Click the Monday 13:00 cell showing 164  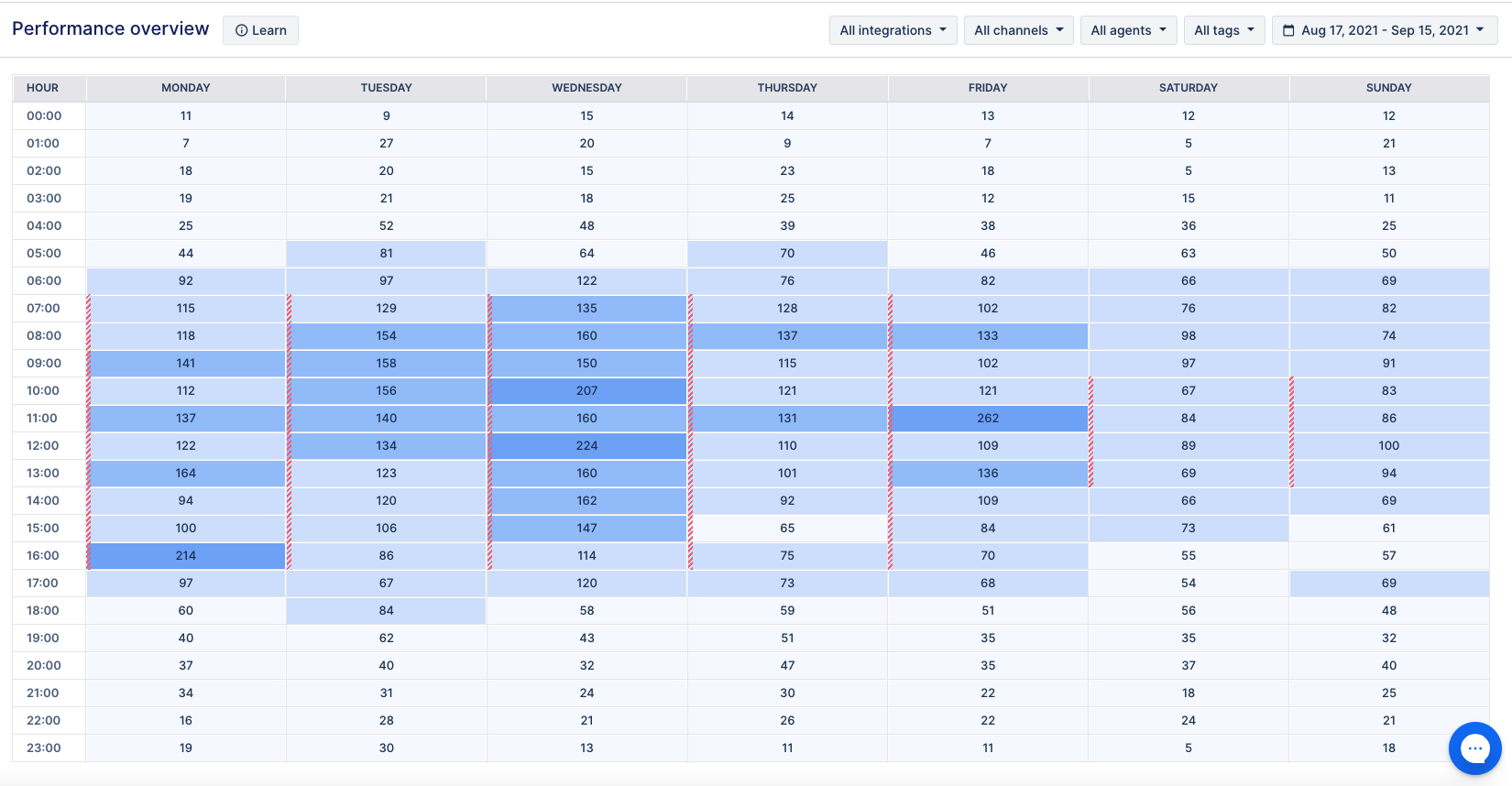[x=186, y=473]
